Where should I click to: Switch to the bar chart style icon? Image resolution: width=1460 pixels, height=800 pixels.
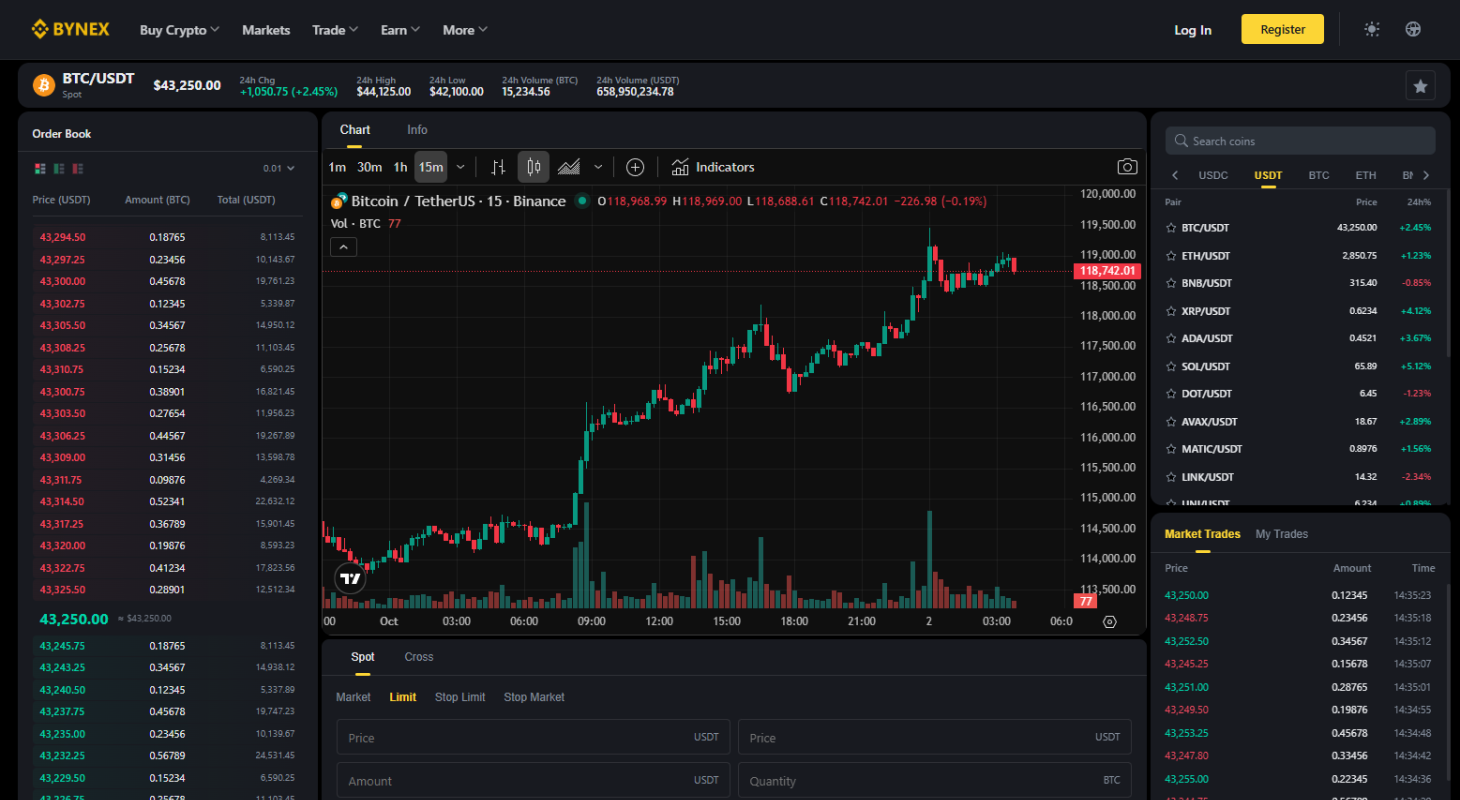click(498, 167)
